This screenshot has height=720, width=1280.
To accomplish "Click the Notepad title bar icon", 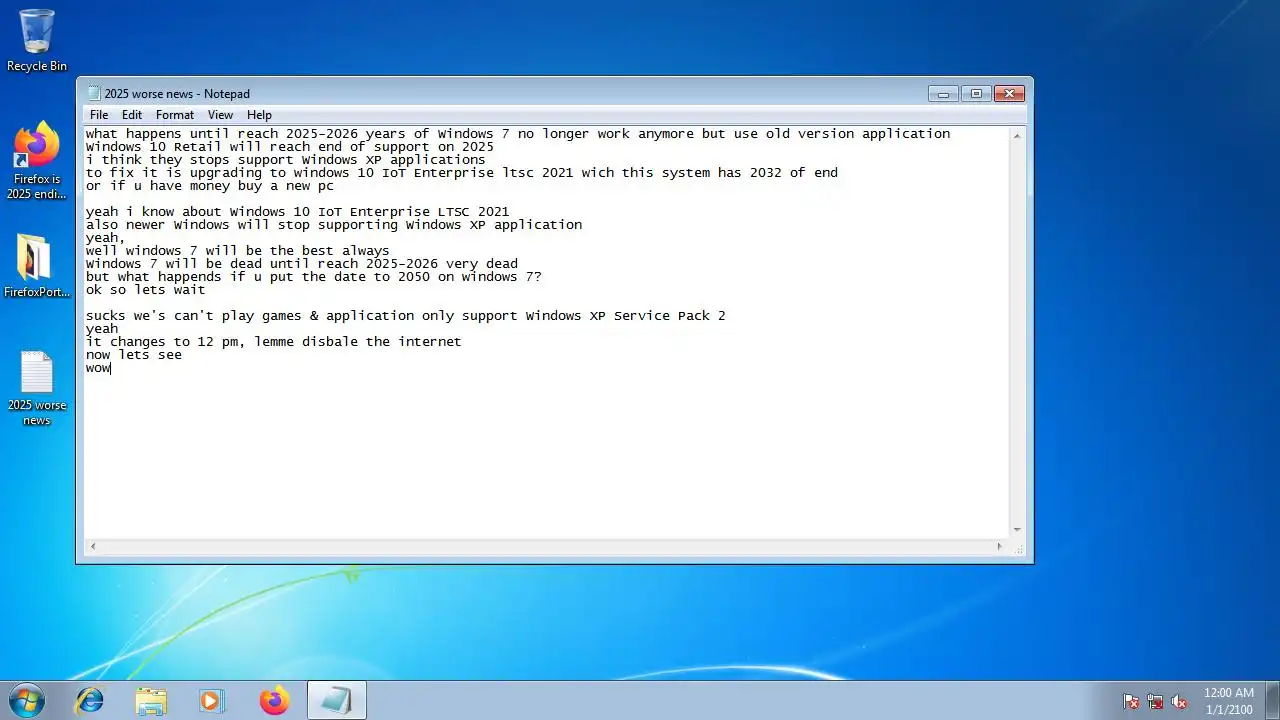I will click(x=94, y=94).
